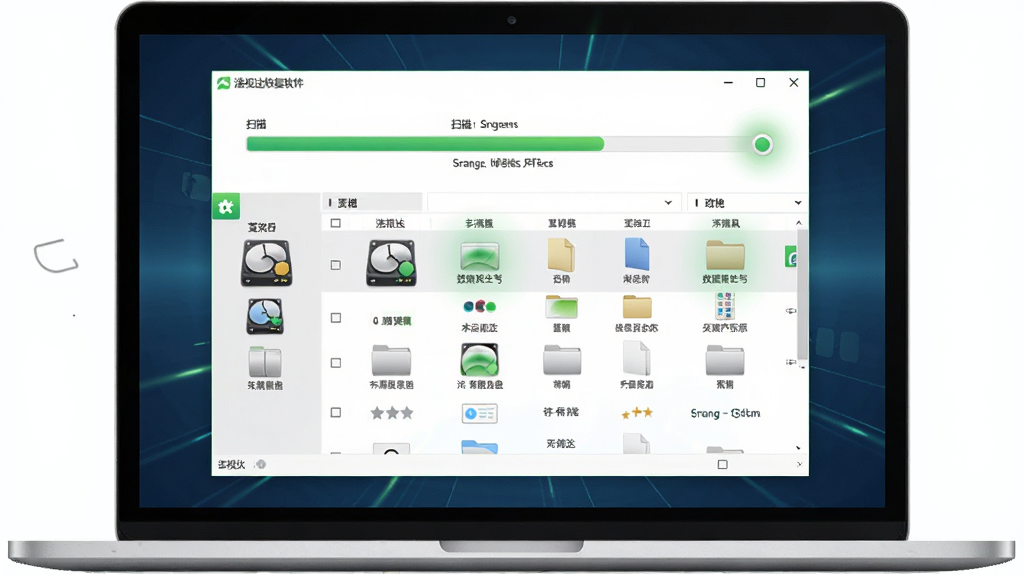Minimize the recovery app window

pyautogui.click(x=728, y=83)
